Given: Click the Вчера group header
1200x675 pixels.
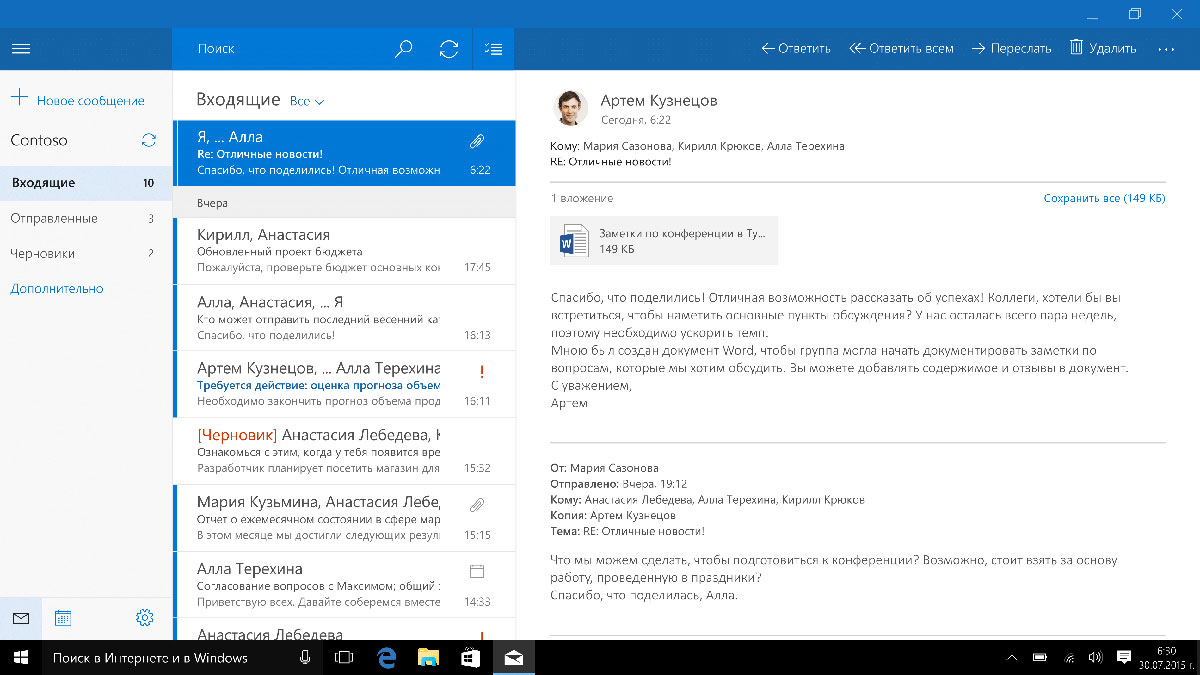Looking at the screenshot, I should [344, 203].
